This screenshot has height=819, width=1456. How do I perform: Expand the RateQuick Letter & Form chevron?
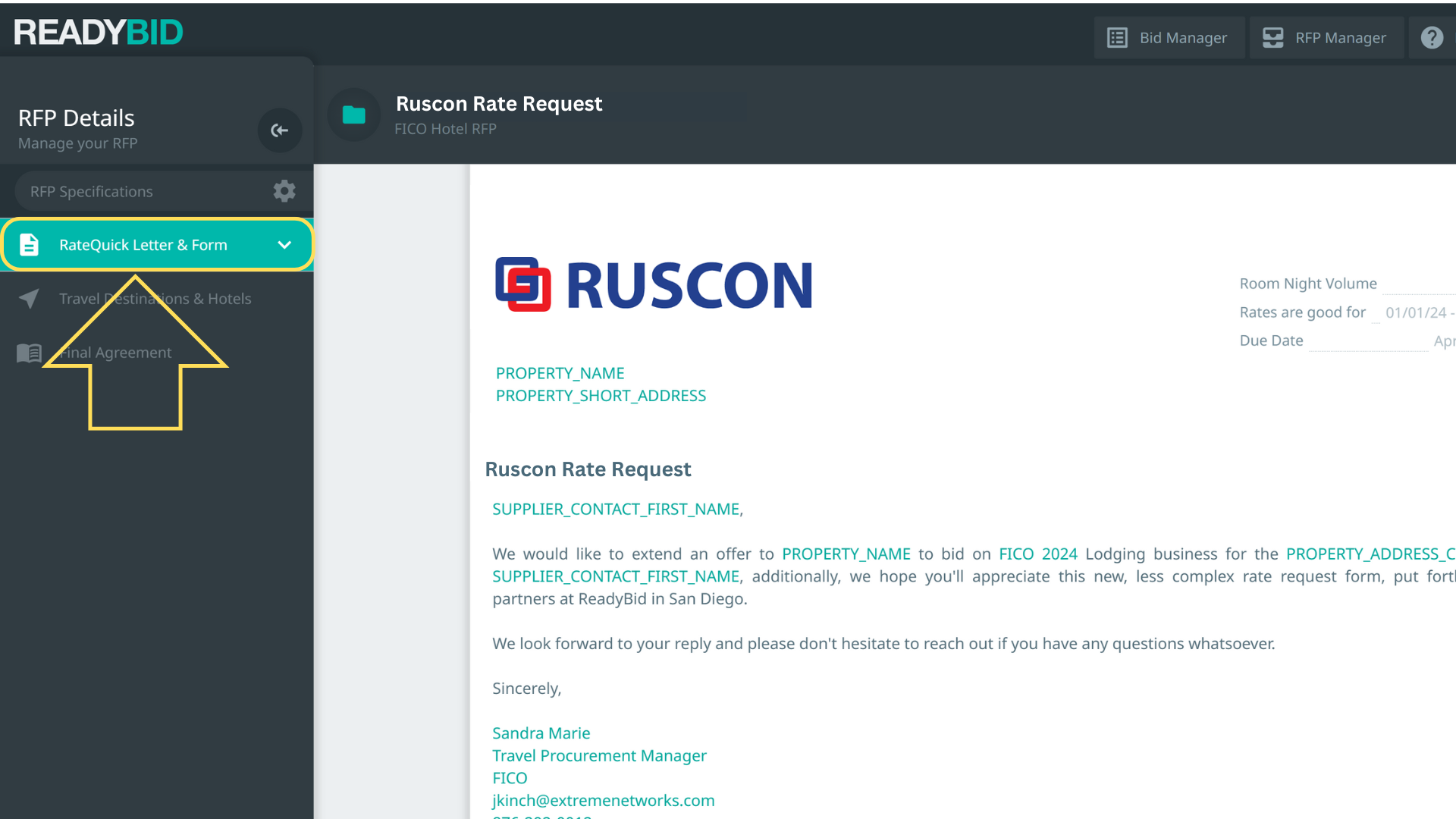(284, 245)
